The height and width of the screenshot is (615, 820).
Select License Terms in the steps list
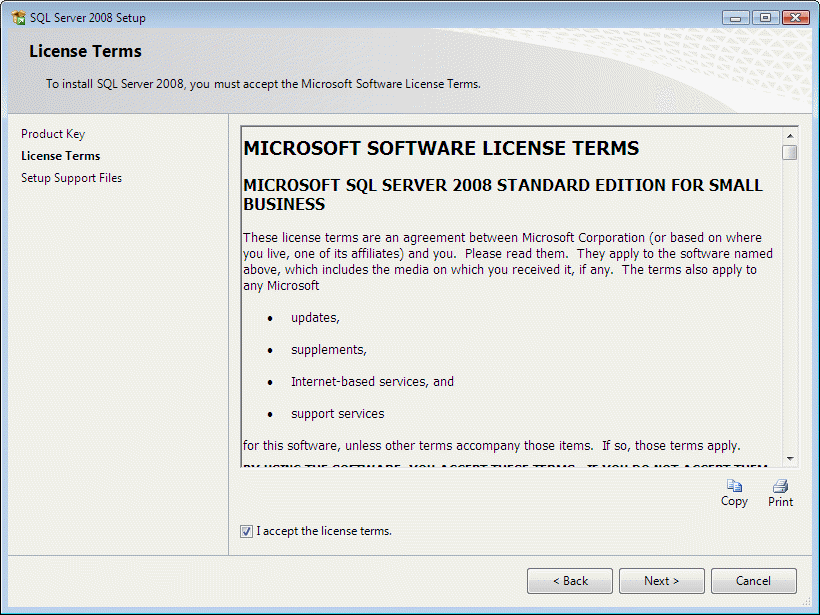tap(61, 156)
